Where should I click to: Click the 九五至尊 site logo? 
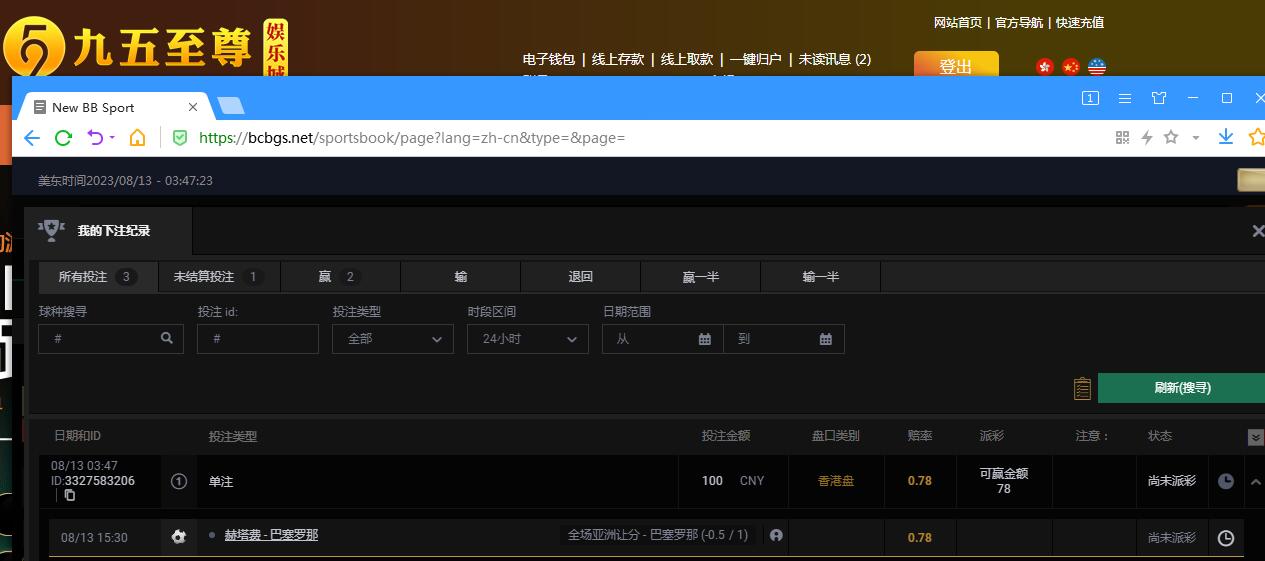click(x=145, y=46)
